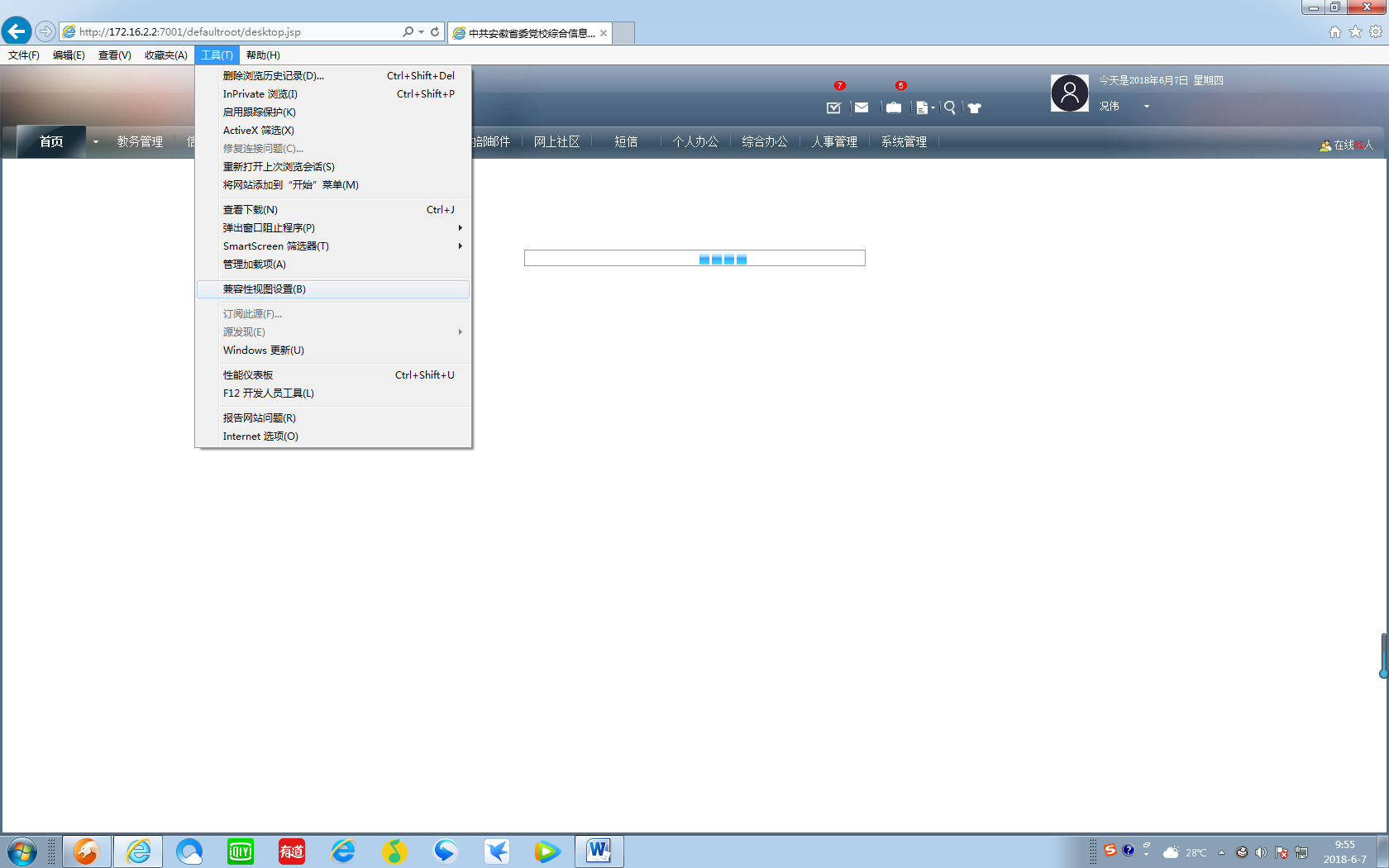Image resolution: width=1389 pixels, height=868 pixels.
Task: Click the user avatar picture
Action: pos(1069,93)
